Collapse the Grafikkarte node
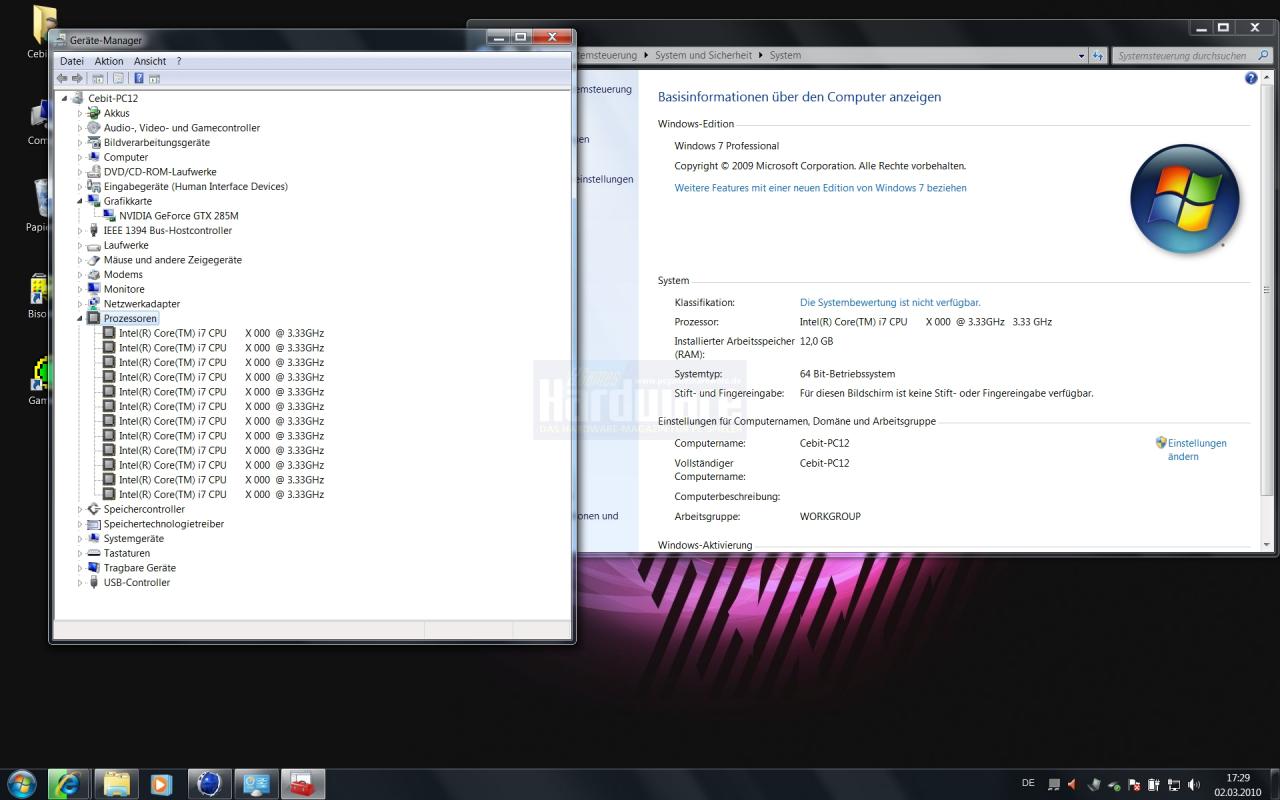This screenshot has height=800, width=1280. (80, 201)
